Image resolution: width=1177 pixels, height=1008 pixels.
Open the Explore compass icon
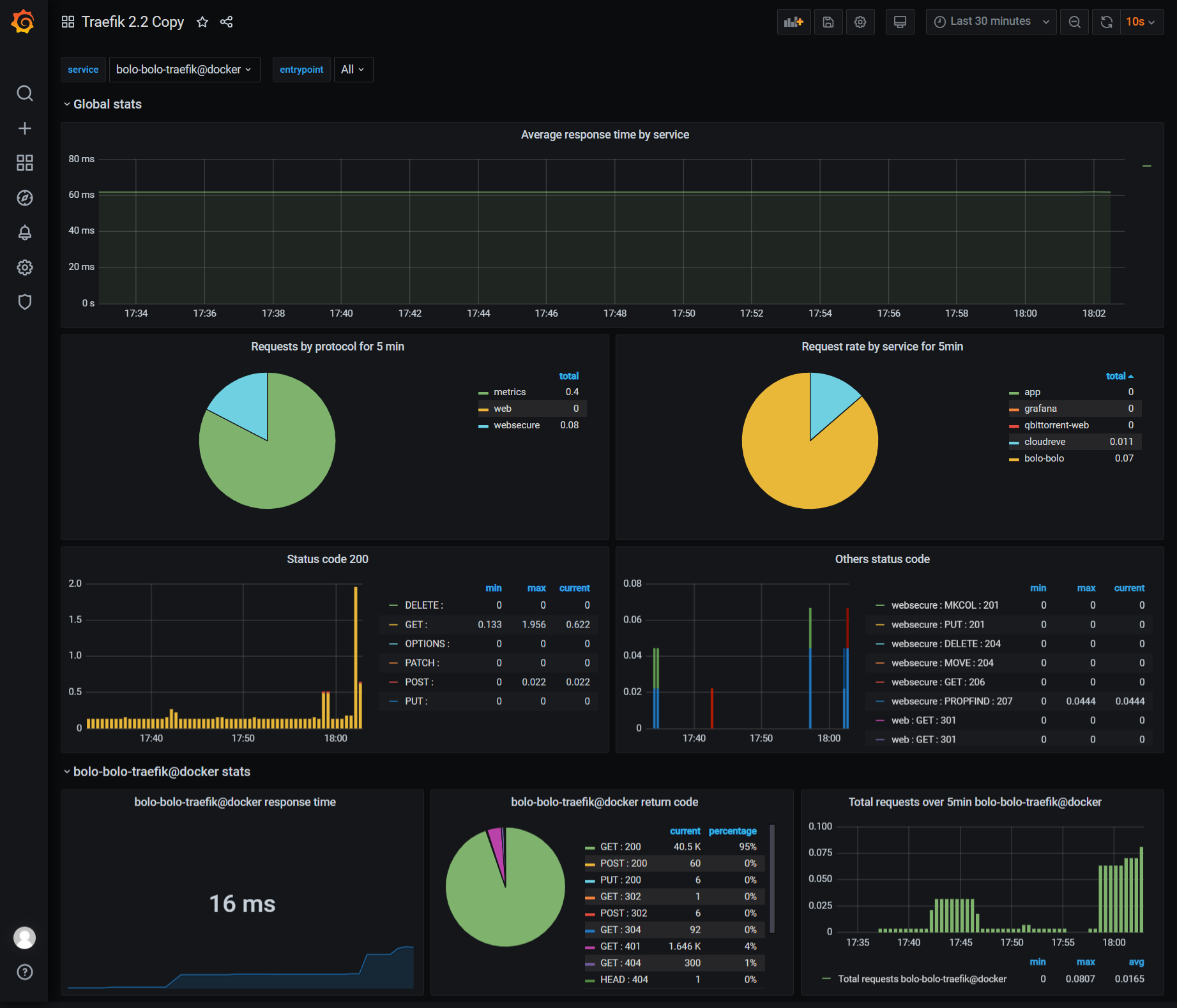coord(24,198)
